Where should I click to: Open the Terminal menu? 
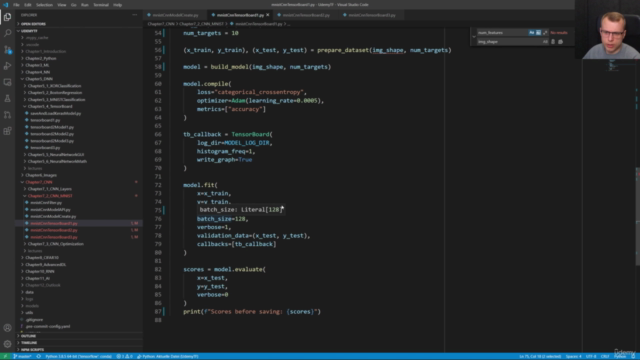coord(101,5)
